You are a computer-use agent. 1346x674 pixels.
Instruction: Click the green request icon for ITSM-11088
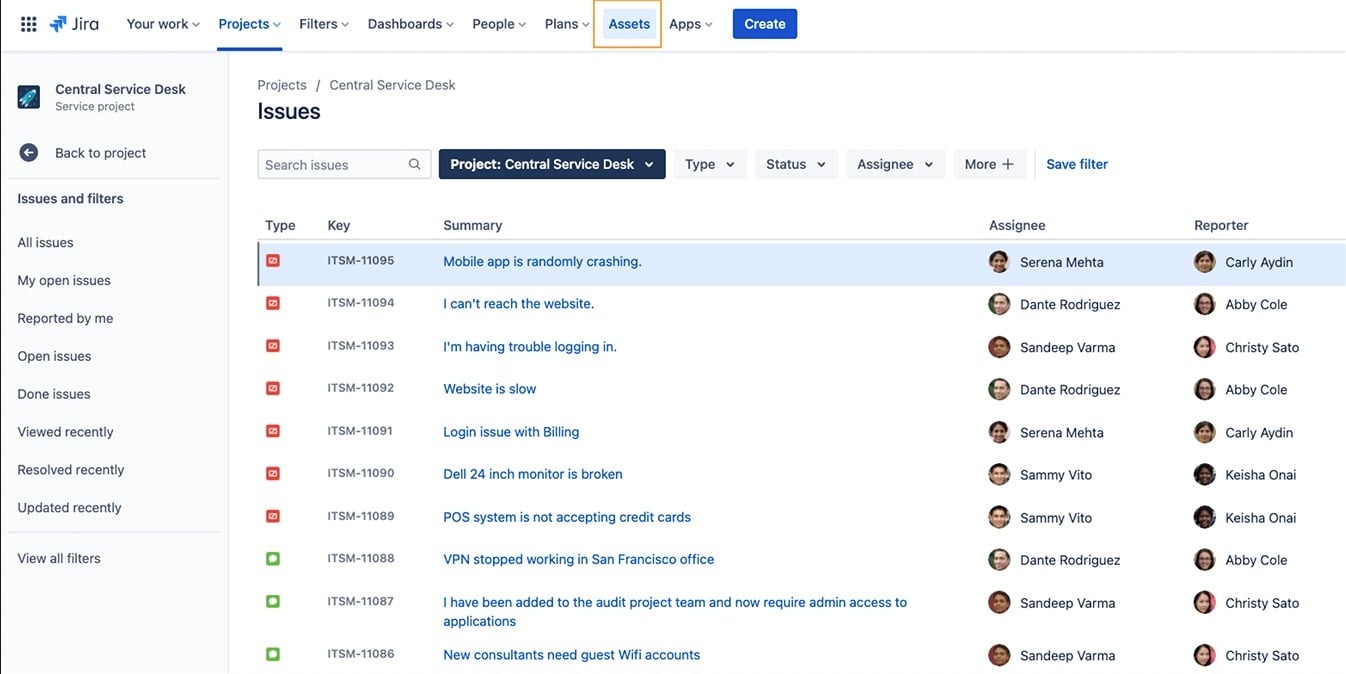point(272,558)
